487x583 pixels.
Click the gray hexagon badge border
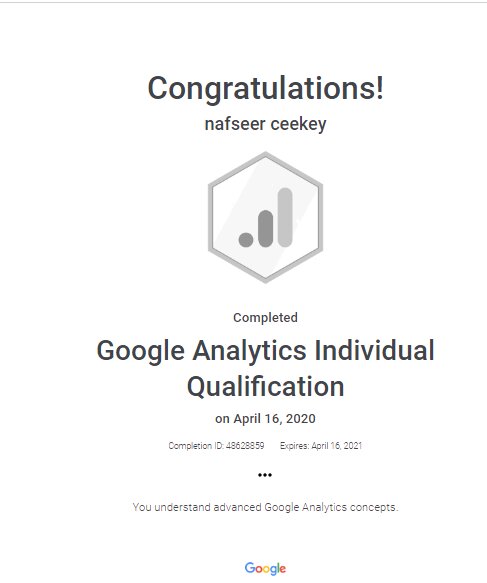coord(210,217)
